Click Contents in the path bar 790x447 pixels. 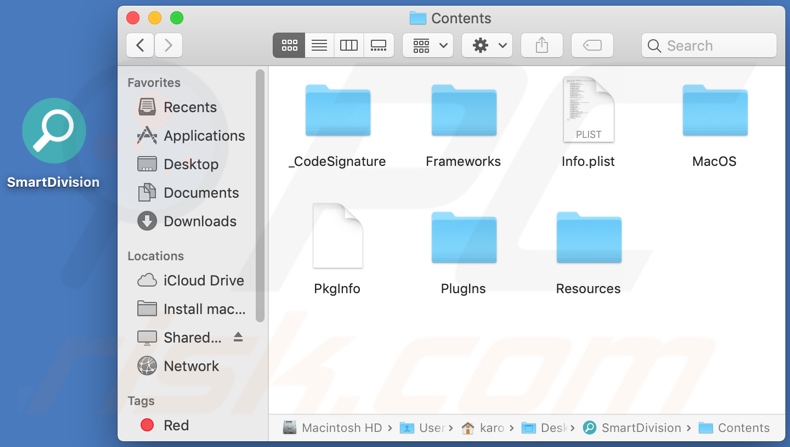(734, 428)
